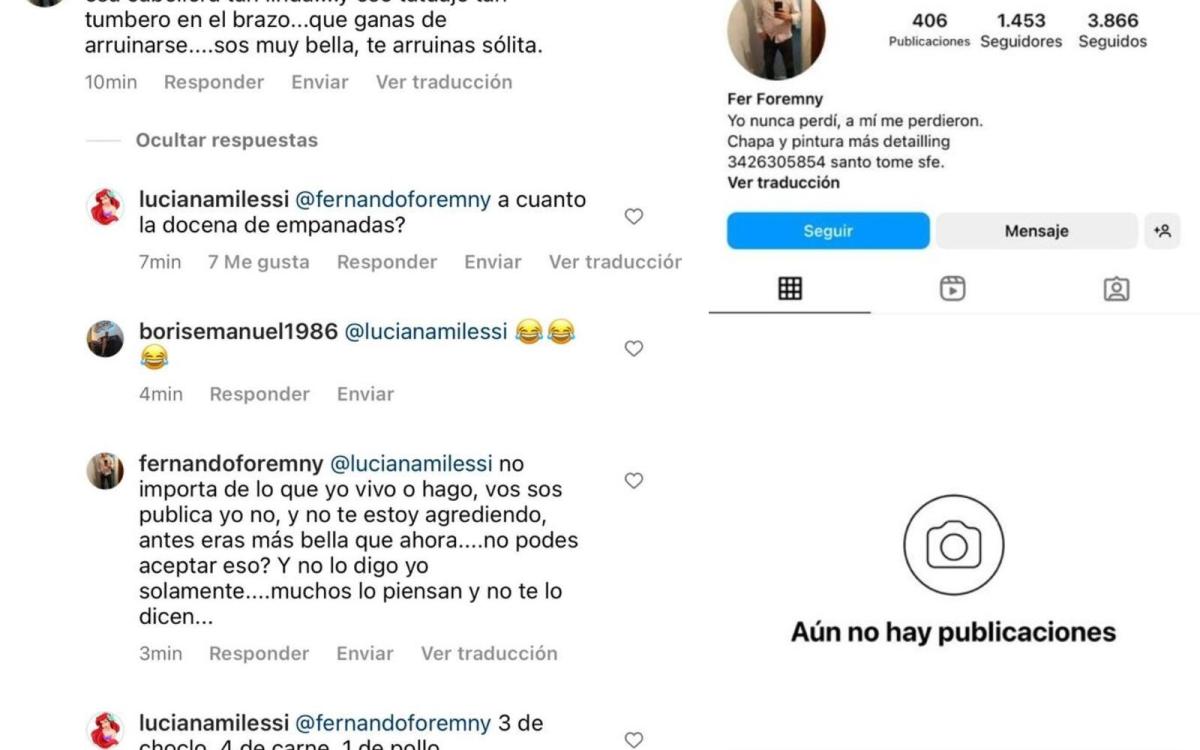Open the 1.453 Seguidores list
The height and width of the screenshot is (750, 1200).
(1021, 30)
